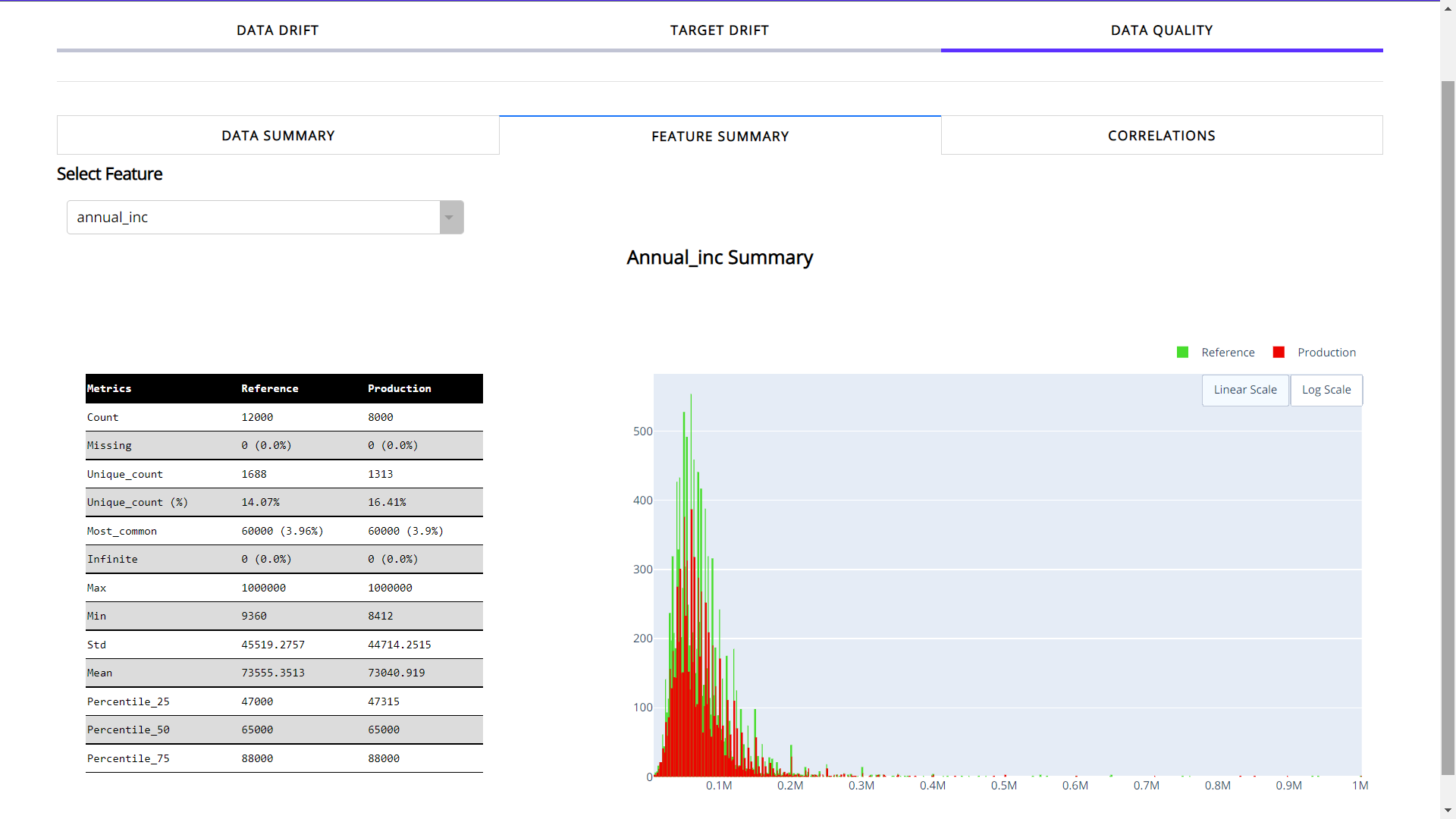This screenshot has width=1456, height=819.
Task: Click the Select Feature label
Action: (110, 174)
